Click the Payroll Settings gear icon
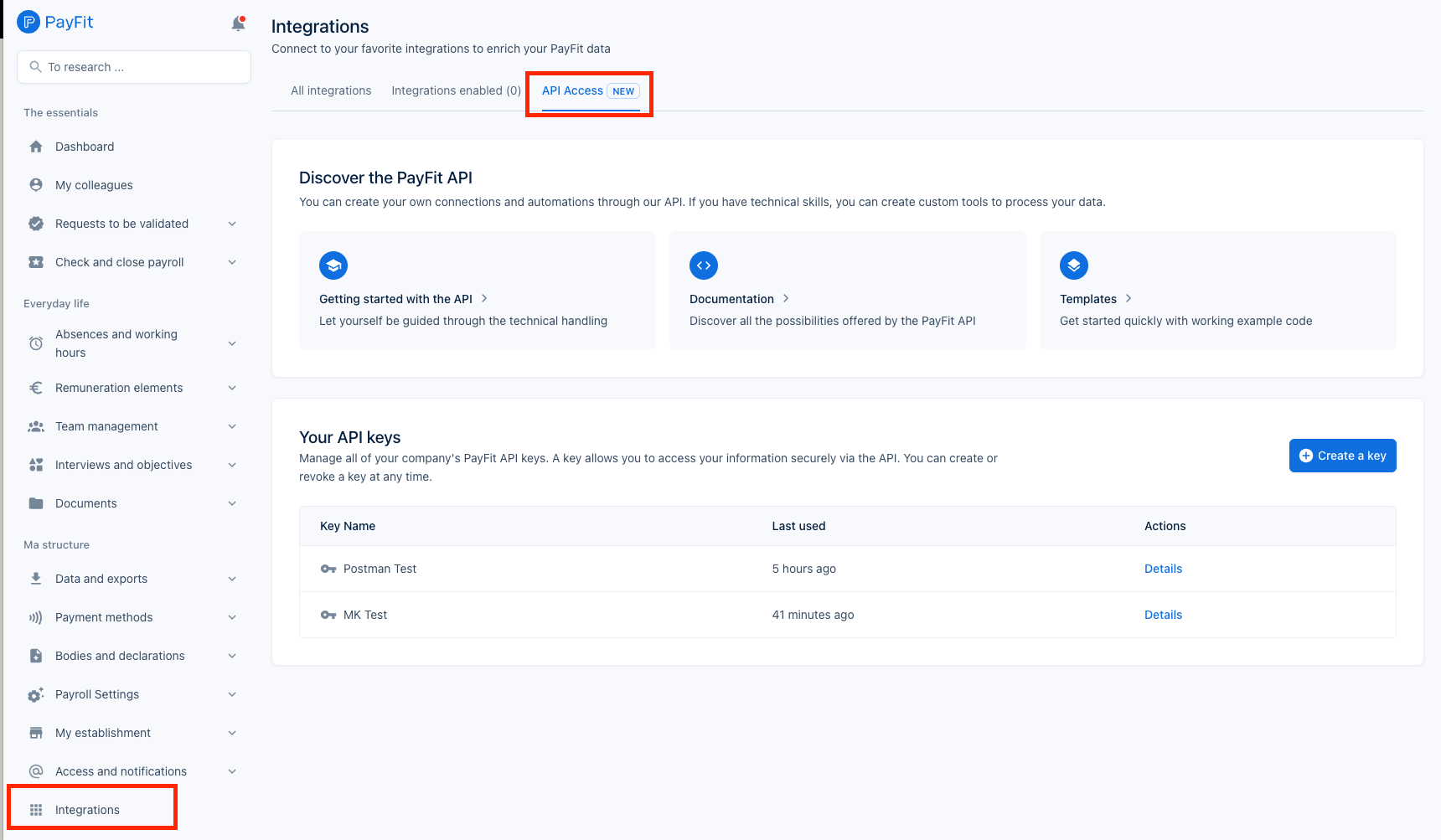1441x840 pixels. (36, 694)
